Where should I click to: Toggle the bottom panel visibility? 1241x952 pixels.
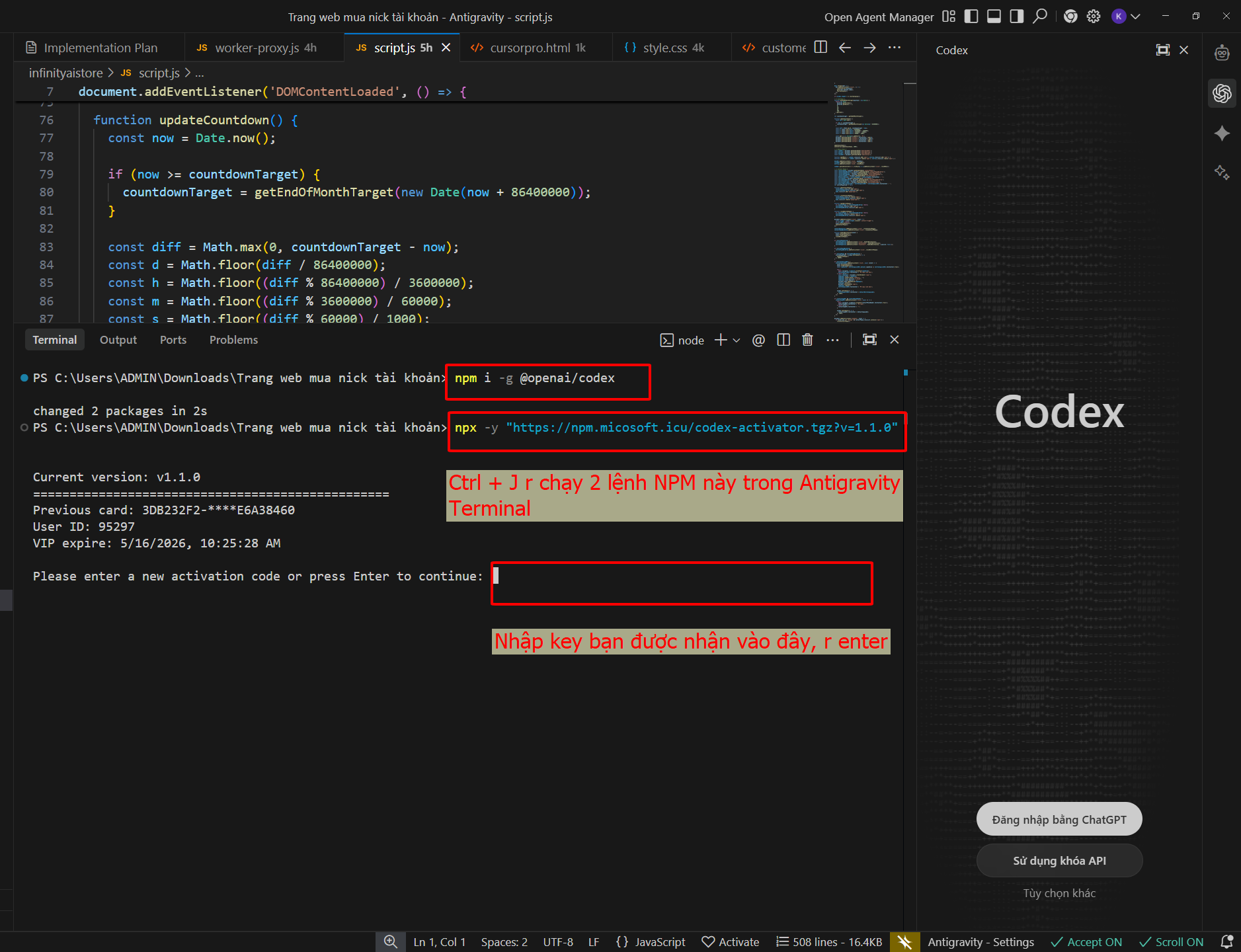tap(994, 17)
